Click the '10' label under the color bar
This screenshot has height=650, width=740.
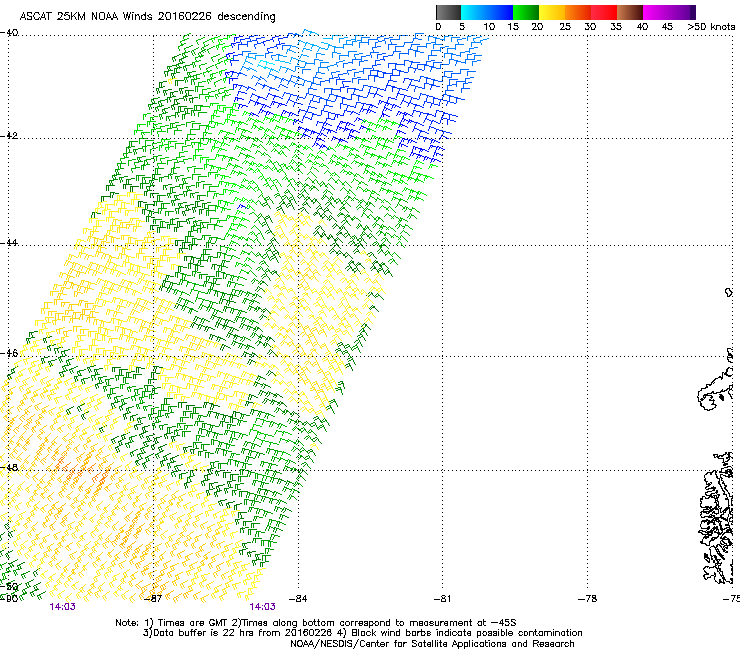pyautogui.click(x=489, y=27)
